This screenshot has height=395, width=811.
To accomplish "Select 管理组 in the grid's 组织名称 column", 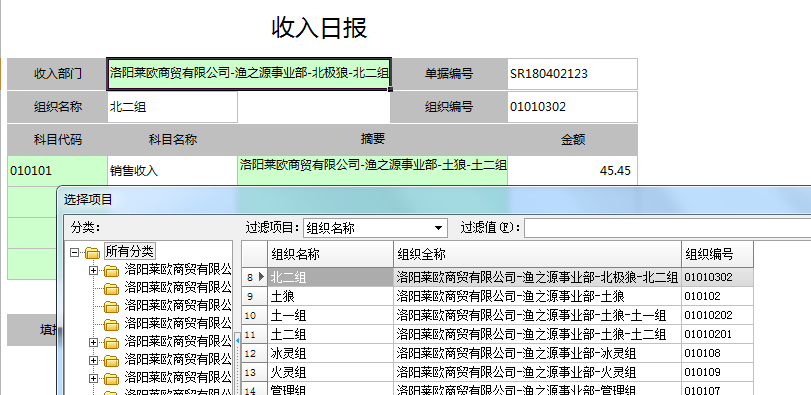I will (331, 389).
